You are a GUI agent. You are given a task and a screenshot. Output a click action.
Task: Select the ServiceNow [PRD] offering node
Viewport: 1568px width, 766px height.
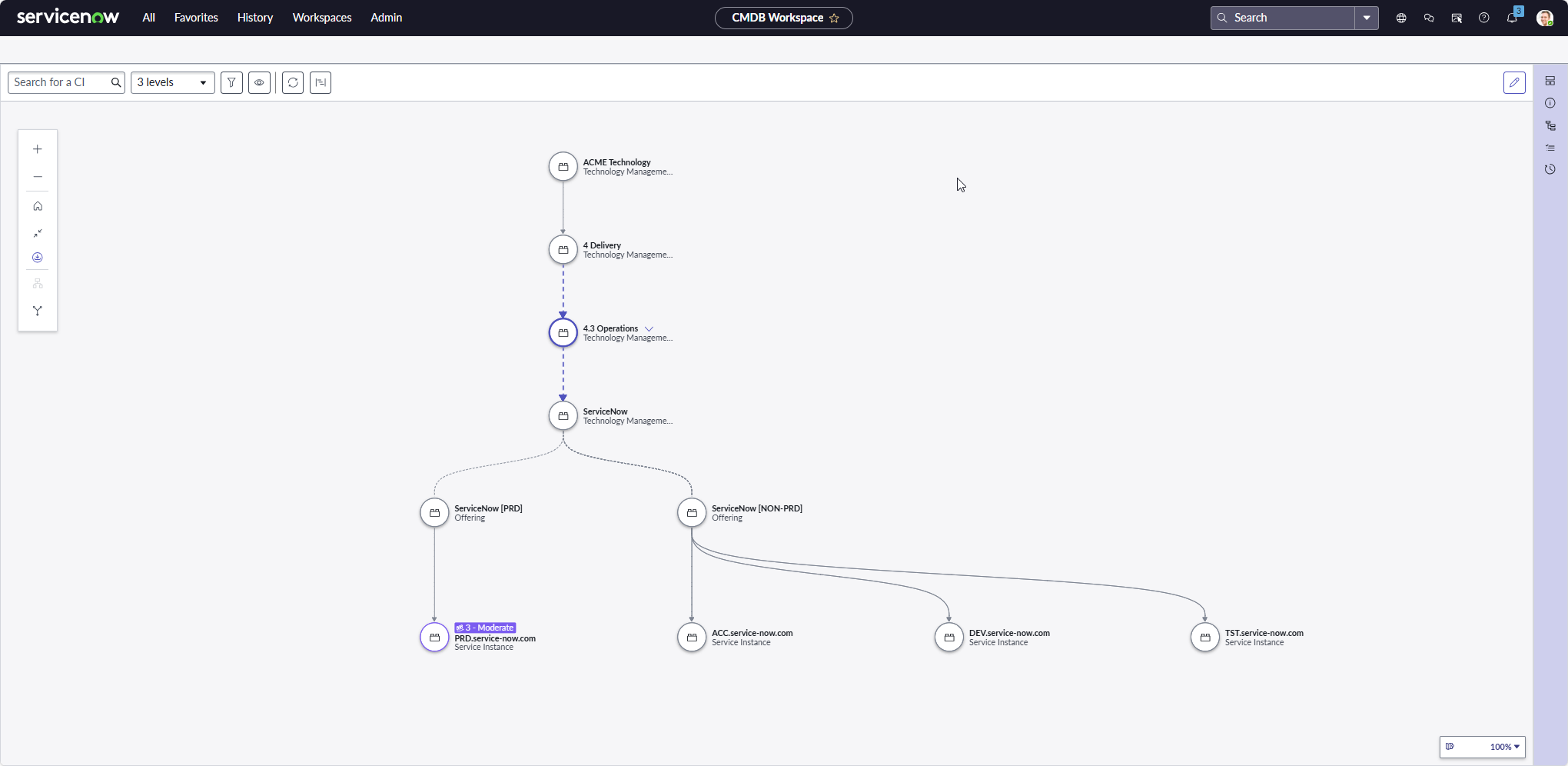pyautogui.click(x=434, y=512)
